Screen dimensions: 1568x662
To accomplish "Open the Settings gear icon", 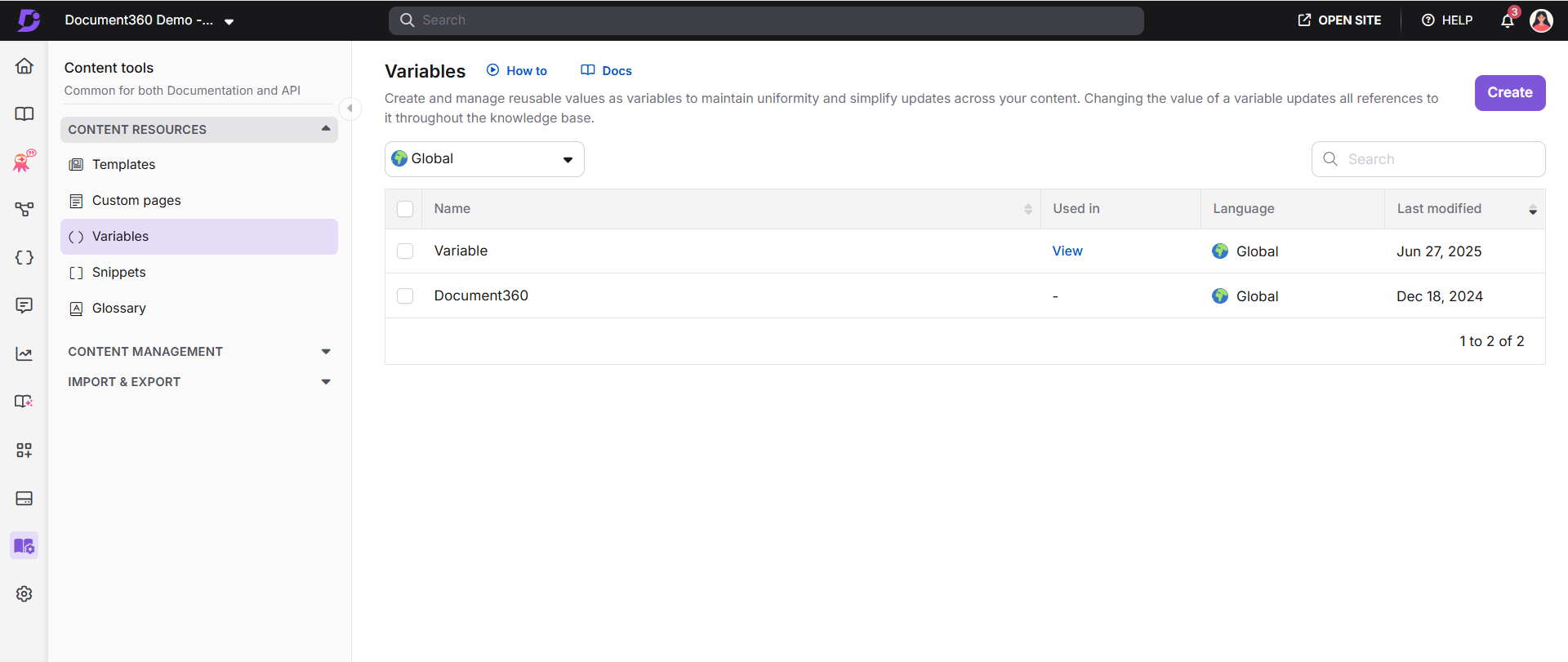I will [24, 594].
